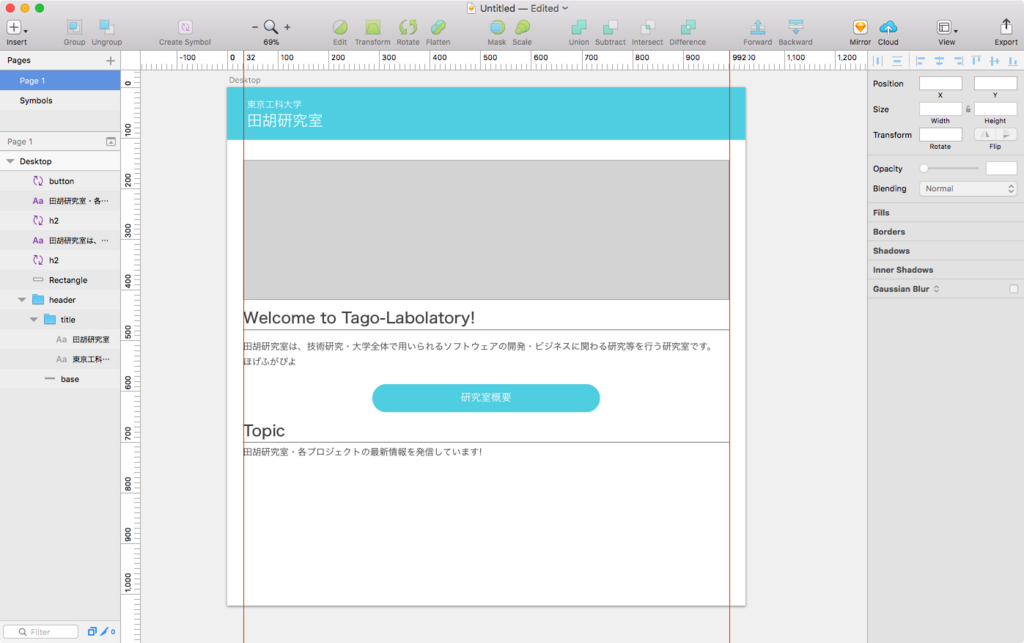Select the Rectangle layer
1024x643 pixels.
point(60,280)
